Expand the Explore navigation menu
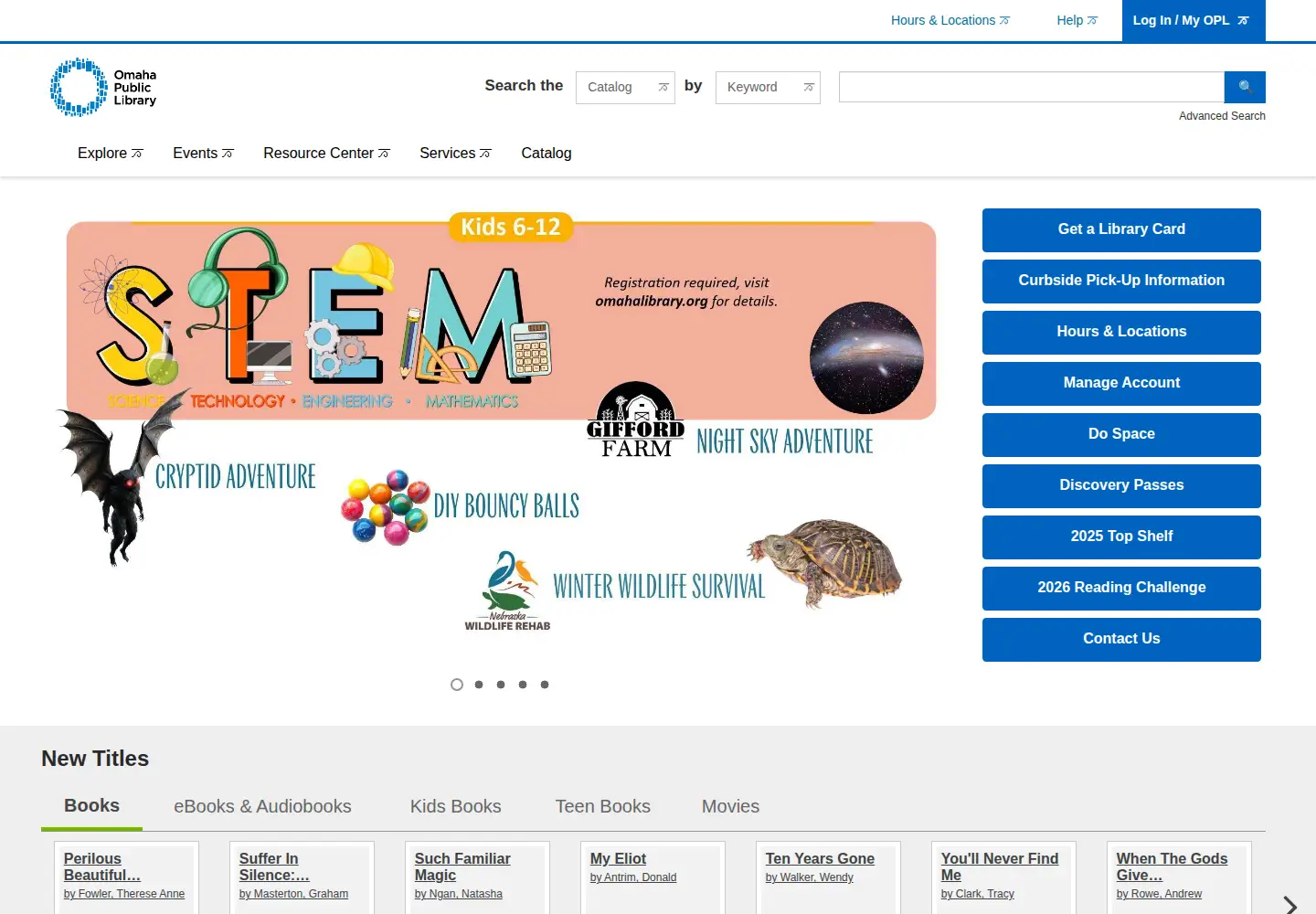This screenshot has width=1316, height=914. tap(110, 153)
